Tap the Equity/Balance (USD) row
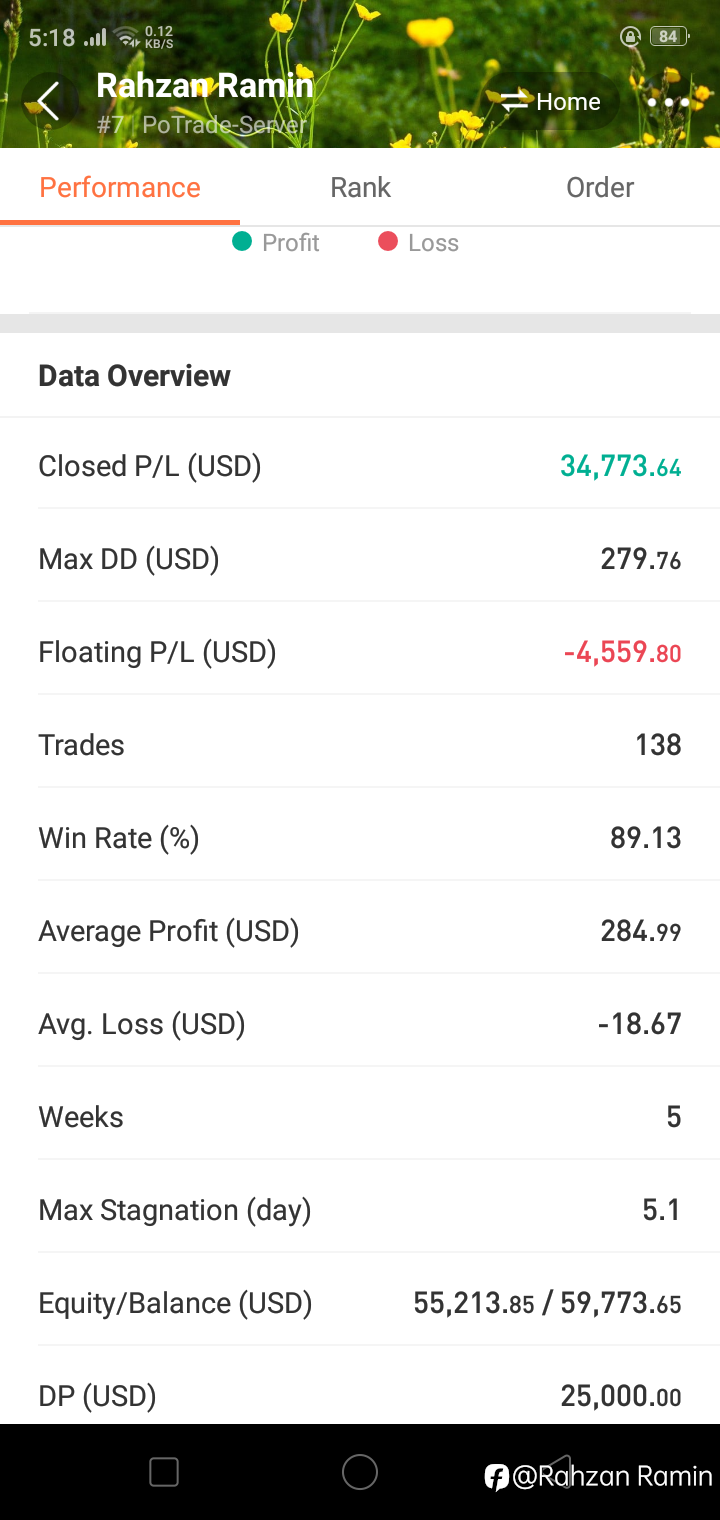This screenshot has height=1520, width=720. pyautogui.click(x=360, y=1303)
